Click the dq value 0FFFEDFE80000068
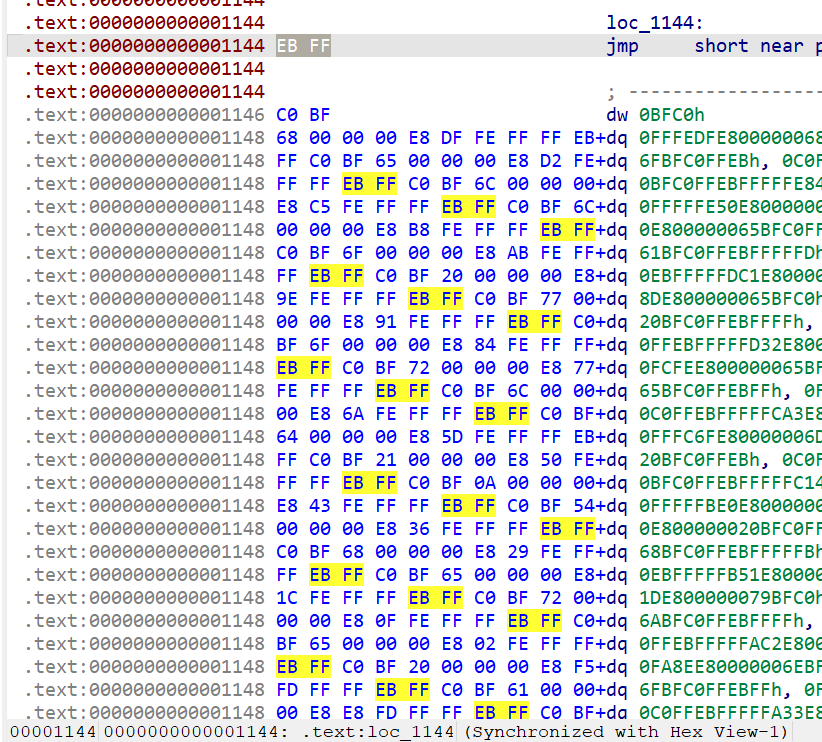822x742 pixels. coord(730,138)
